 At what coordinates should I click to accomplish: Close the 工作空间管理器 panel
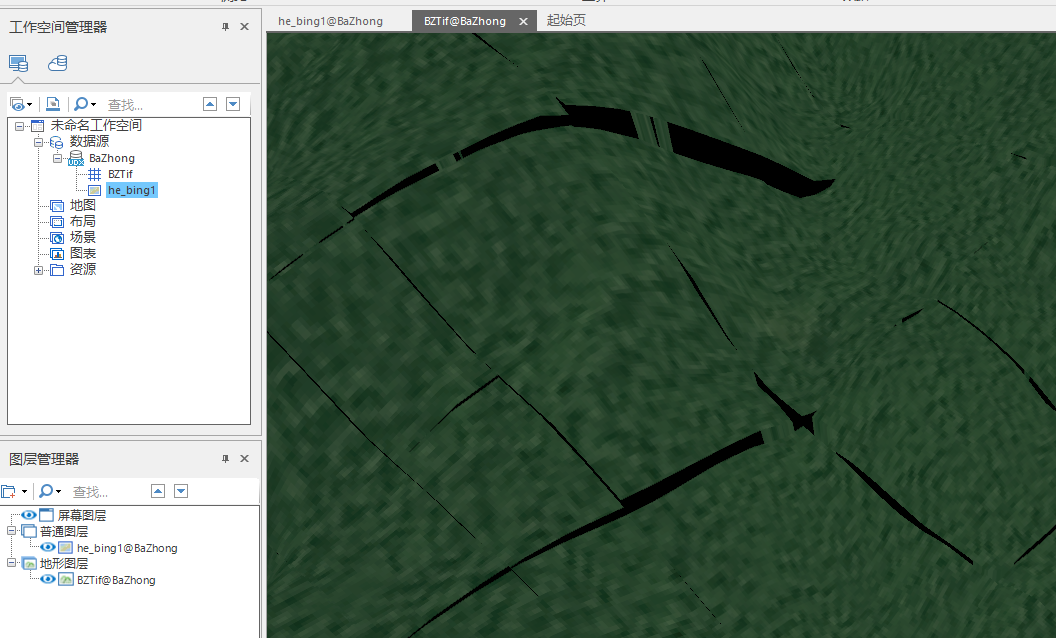tap(244, 27)
